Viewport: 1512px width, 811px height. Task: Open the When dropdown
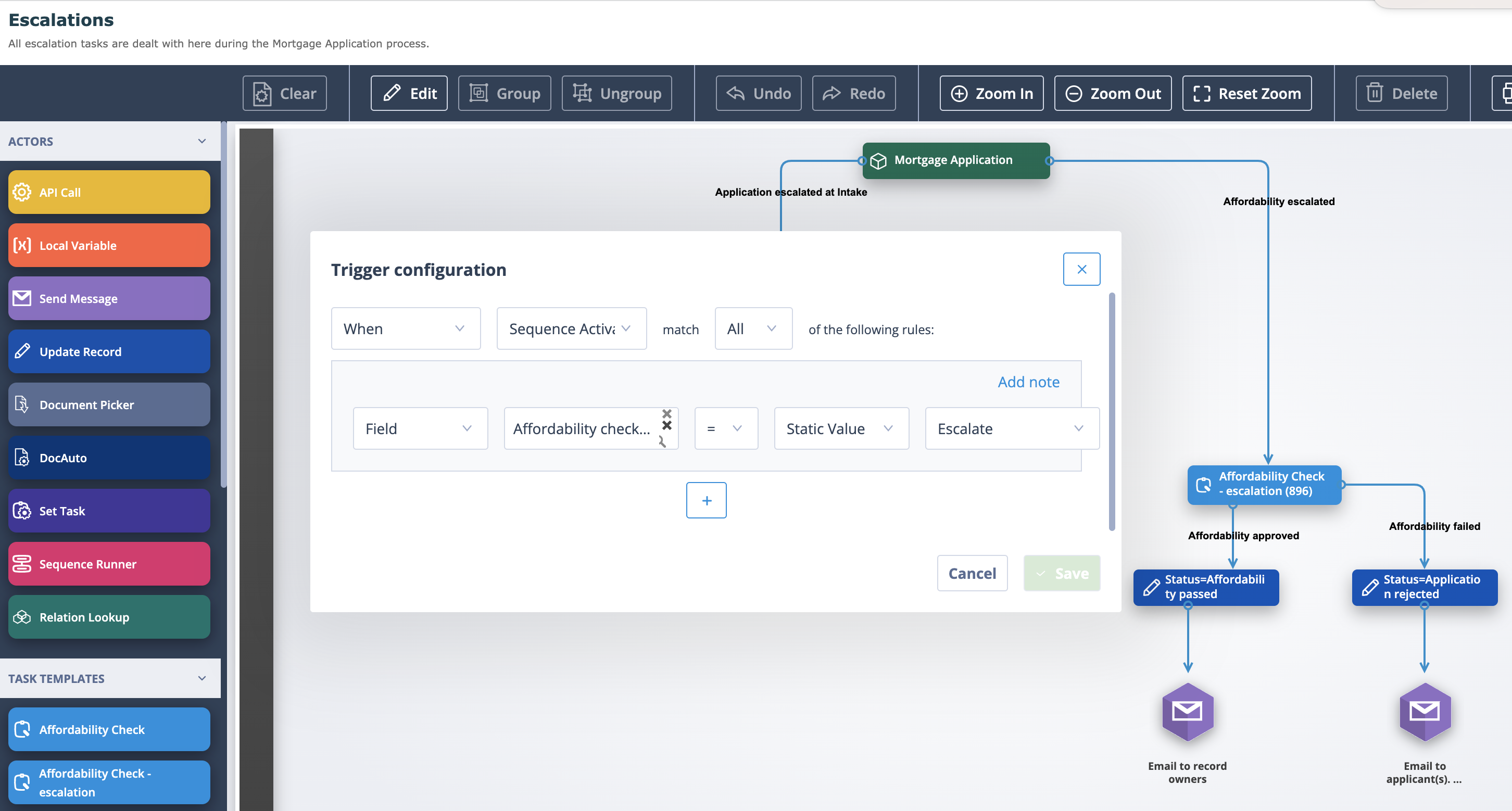(x=406, y=328)
